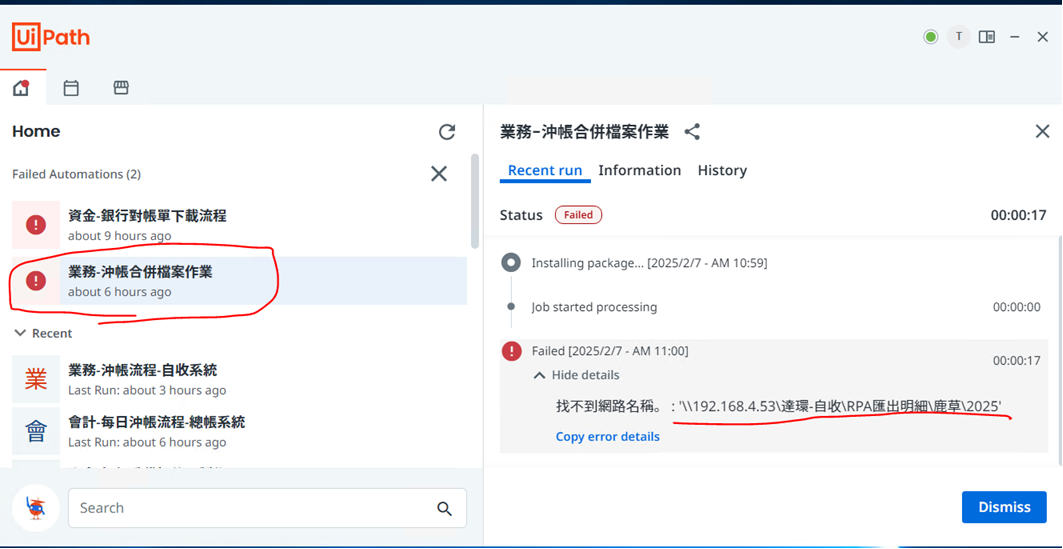Refresh the Home automation list
This screenshot has width=1063, height=549.
[x=447, y=132]
